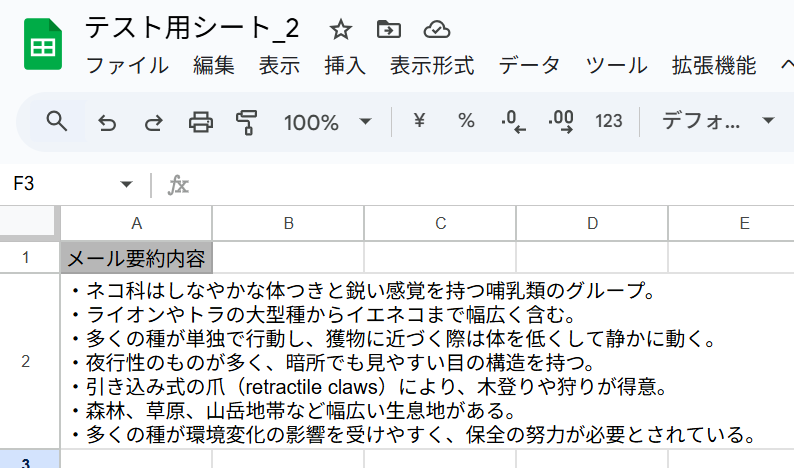Decrease decimal places
This screenshot has height=468, width=794.
tap(513, 122)
